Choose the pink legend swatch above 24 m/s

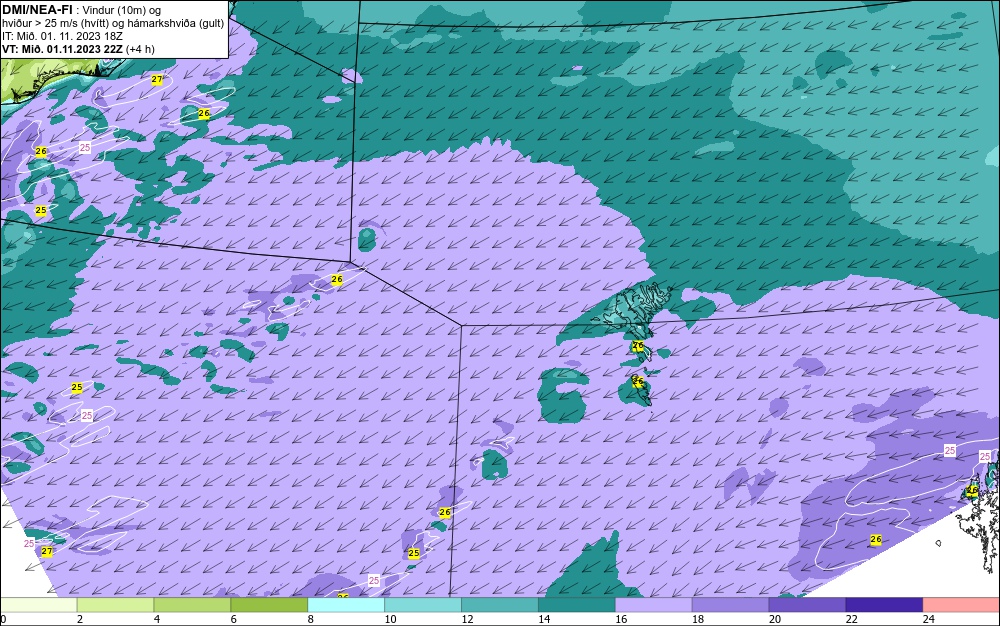pyautogui.click(x=961, y=605)
